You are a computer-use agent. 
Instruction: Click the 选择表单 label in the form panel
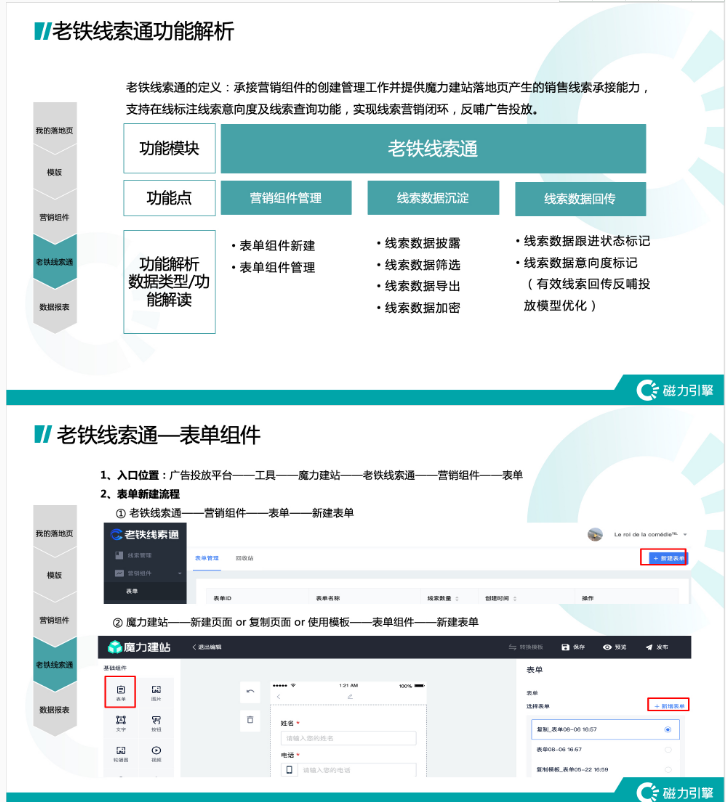538,706
